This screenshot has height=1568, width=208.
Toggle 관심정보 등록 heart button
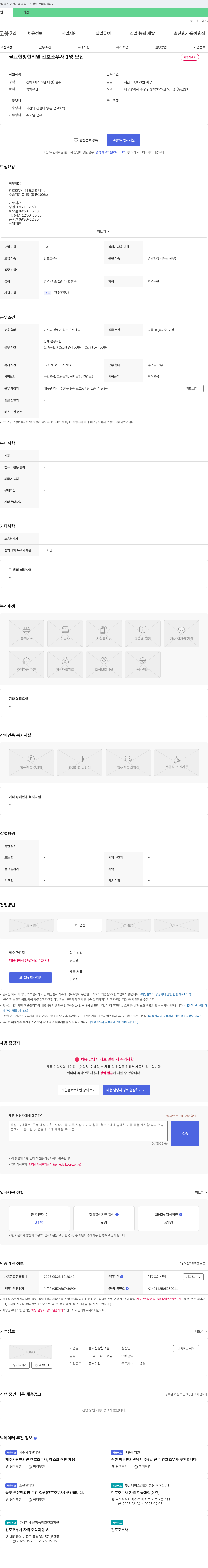point(86,140)
